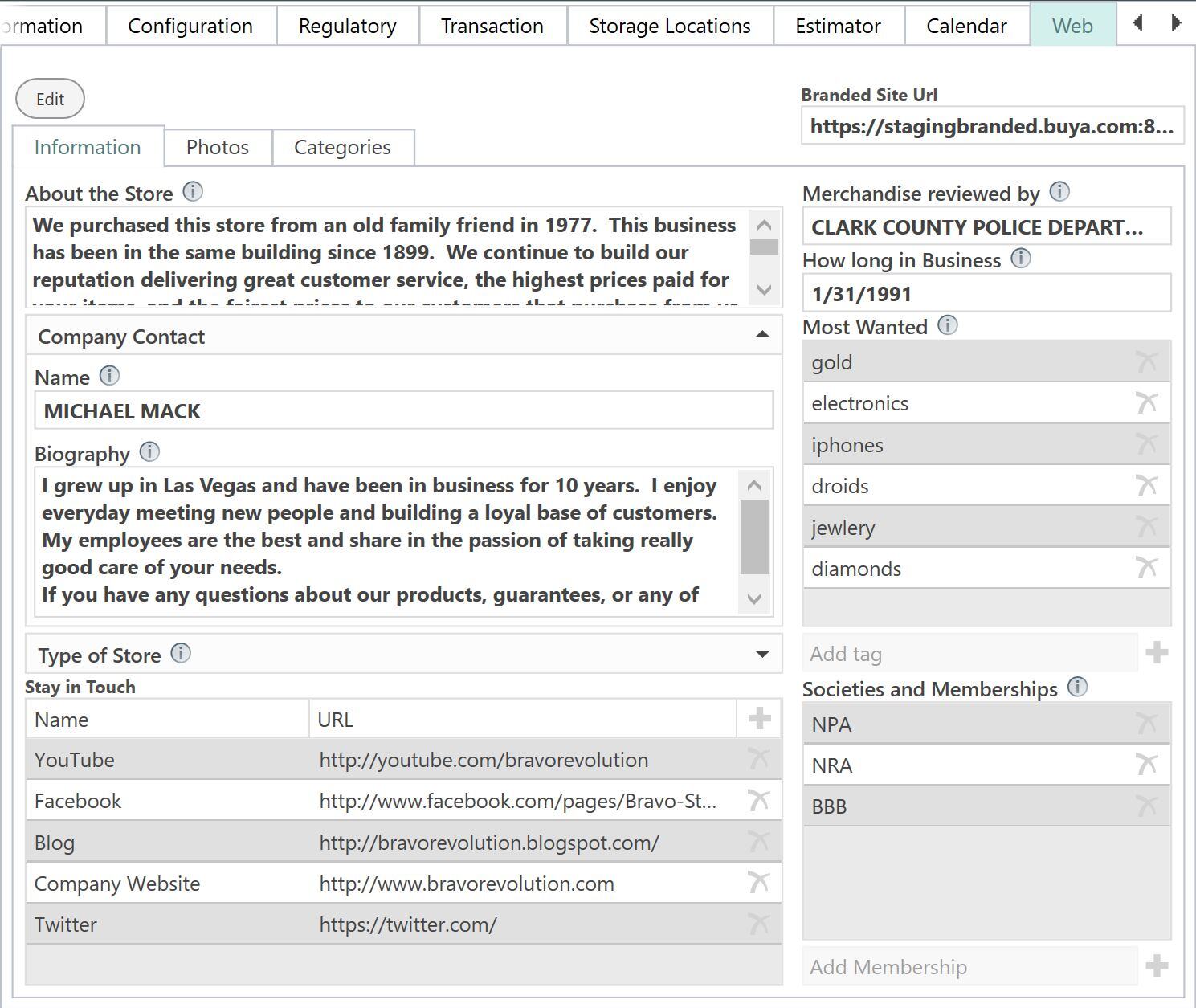The height and width of the screenshot is (1008, 1196).
Task: Select the Web tab
Action: (1072, 26)
